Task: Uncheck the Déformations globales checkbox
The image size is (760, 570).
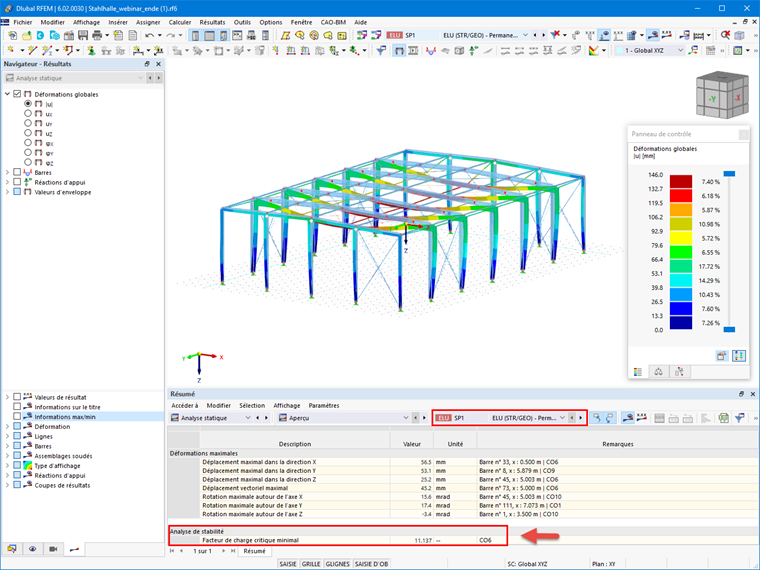Action: point(17,94)
